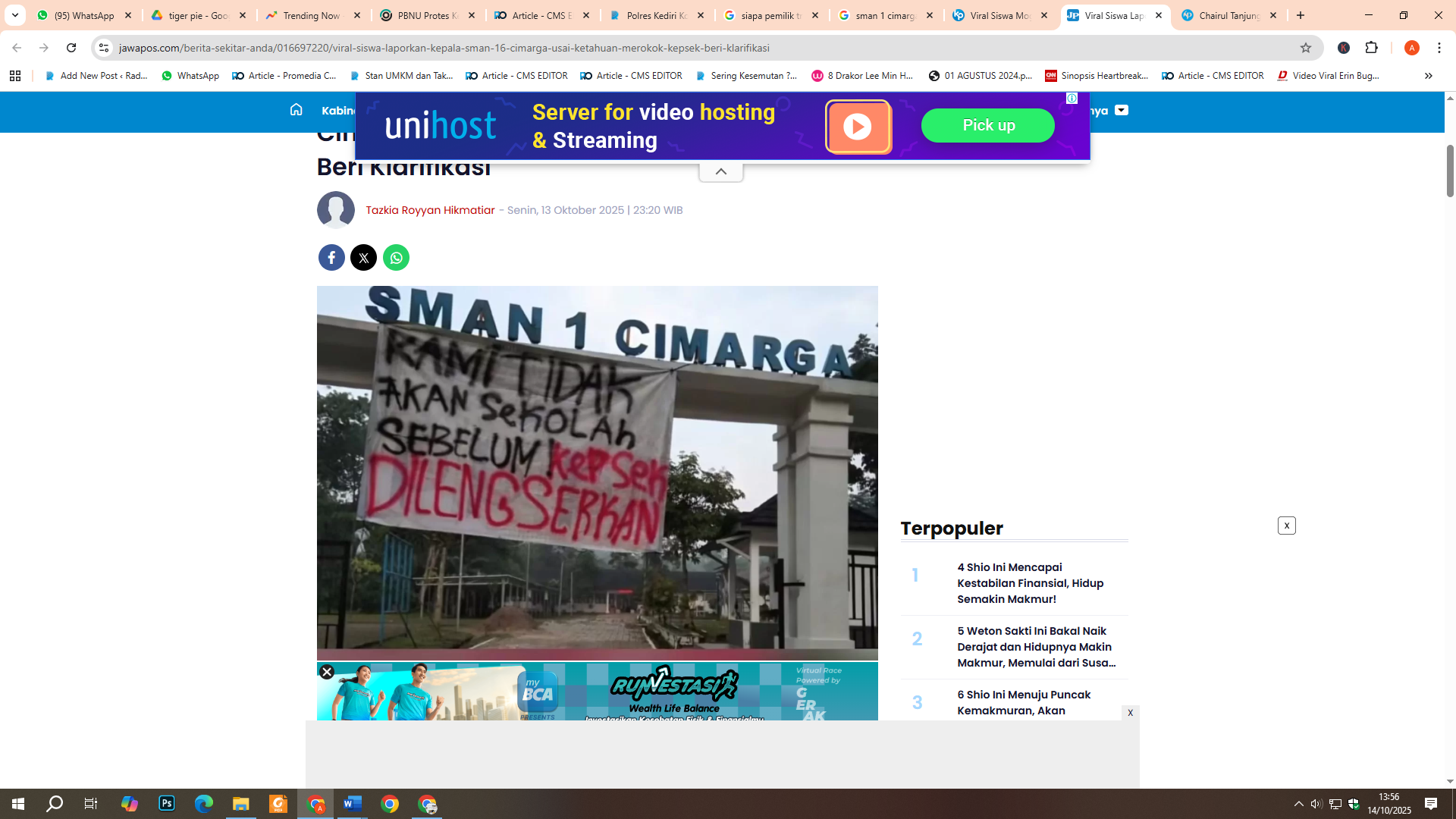Open the K extension icon

point(1344,48)
